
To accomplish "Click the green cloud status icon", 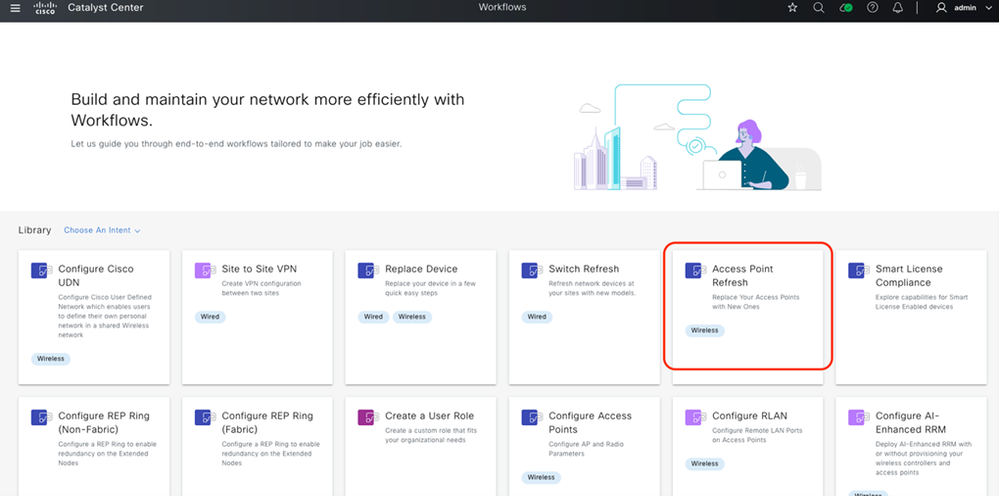I will [846, 8].
